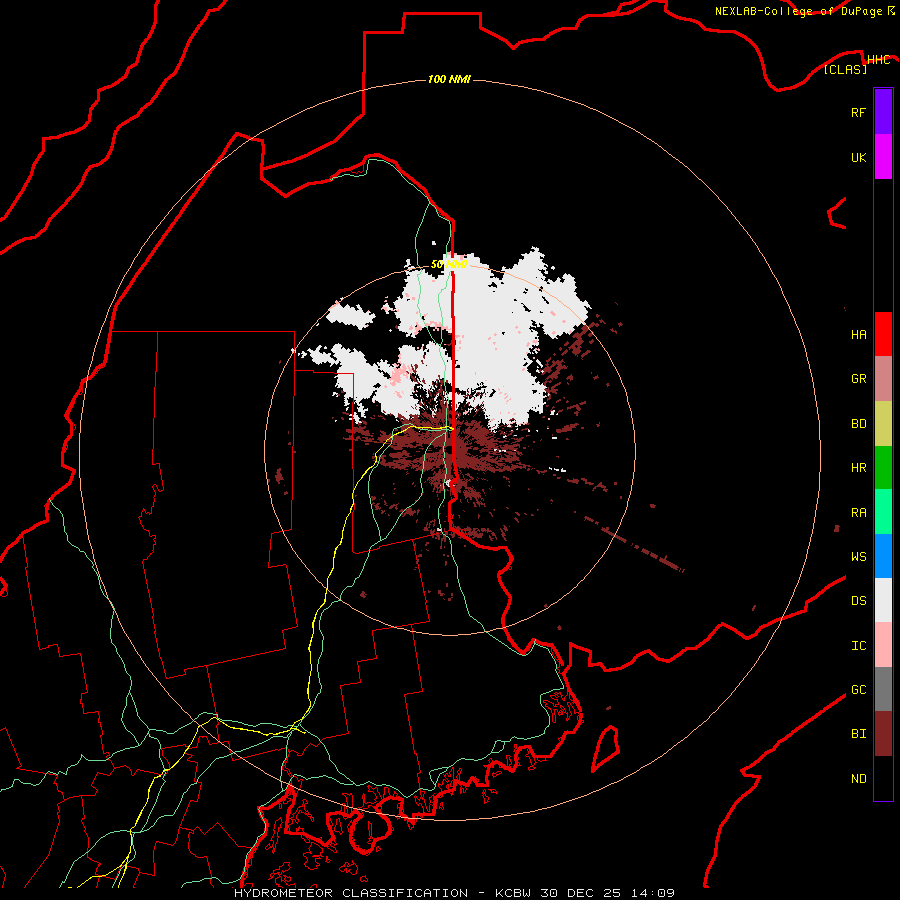This screenshot has height=900, width=900.
Task: Click the ND legend label
Action: pos(858,779)
